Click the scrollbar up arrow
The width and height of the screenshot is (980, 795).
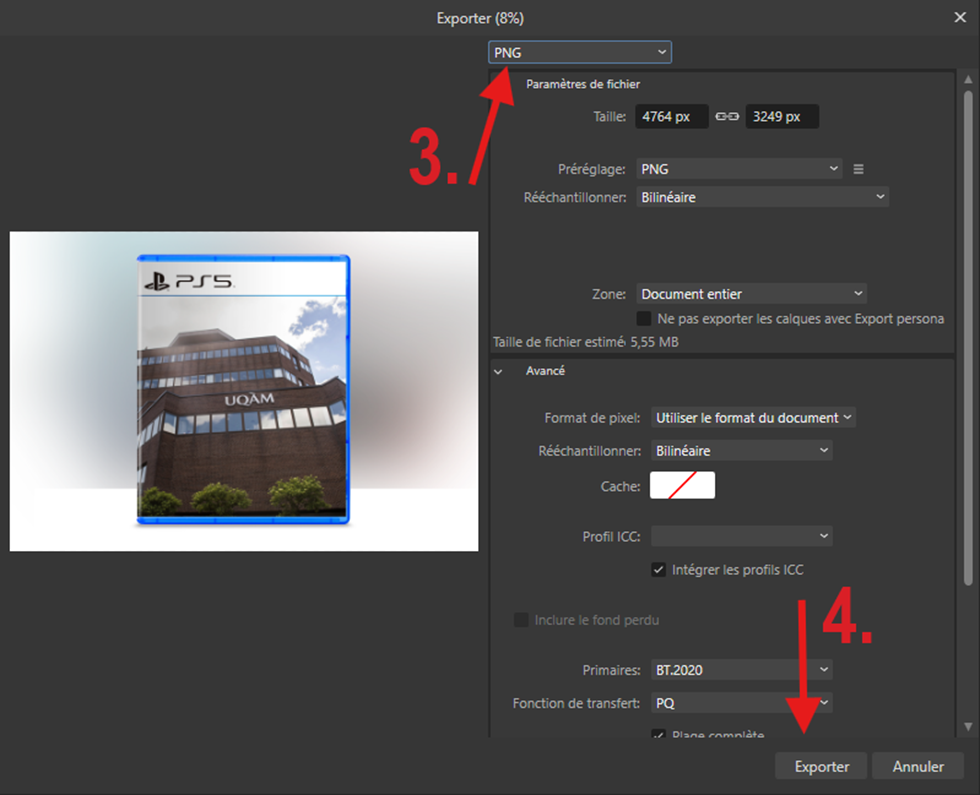coord(967,79)
